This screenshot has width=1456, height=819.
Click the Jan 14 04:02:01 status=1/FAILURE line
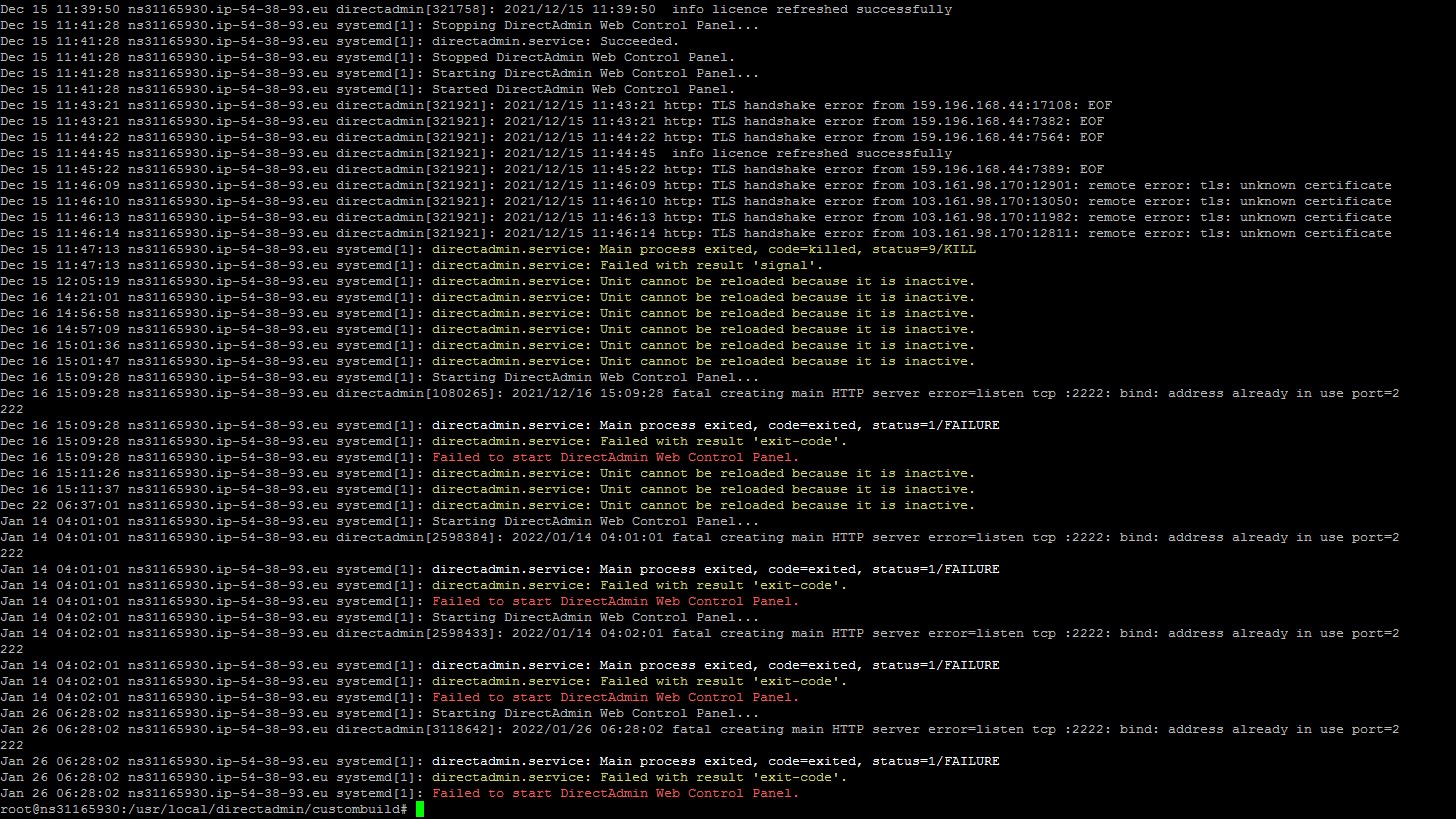[500, 665]
